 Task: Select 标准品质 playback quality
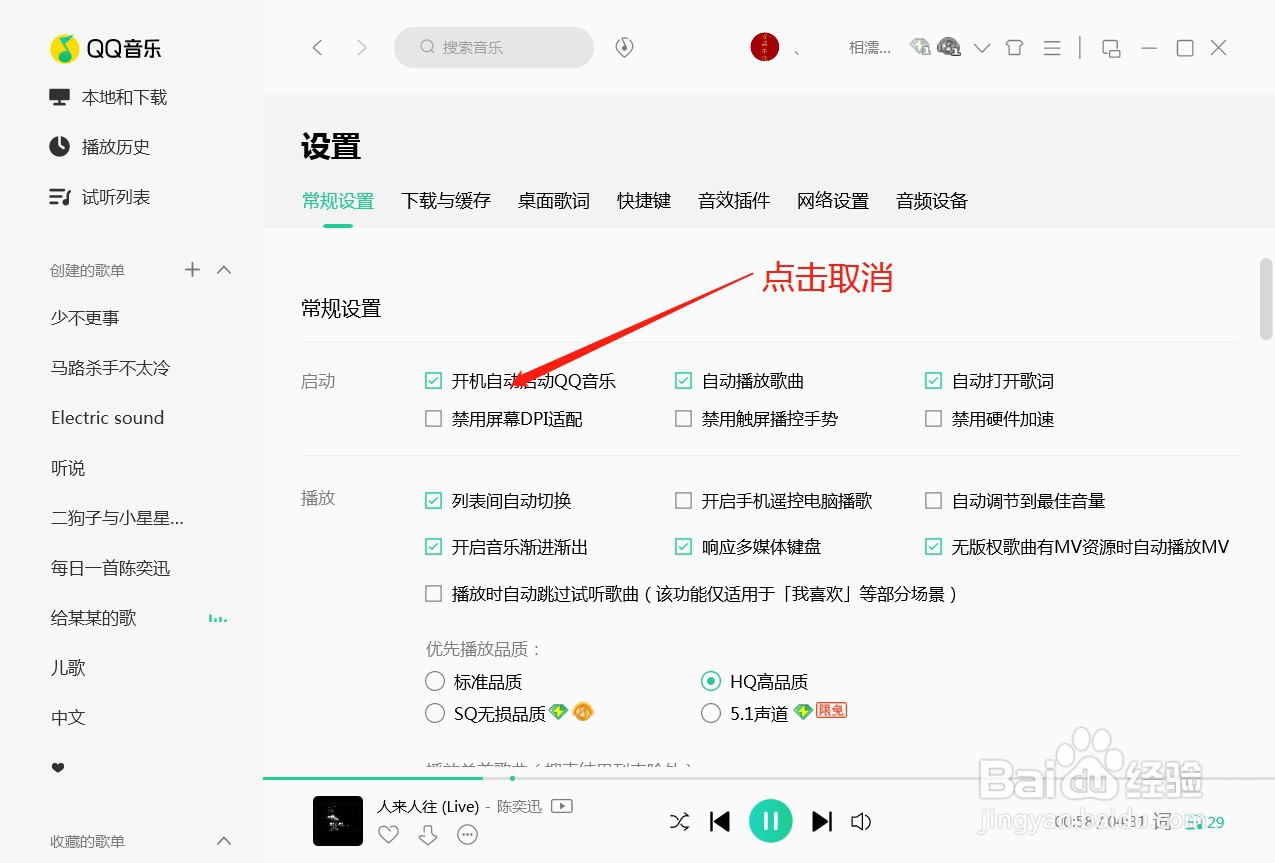coord(435,681)
